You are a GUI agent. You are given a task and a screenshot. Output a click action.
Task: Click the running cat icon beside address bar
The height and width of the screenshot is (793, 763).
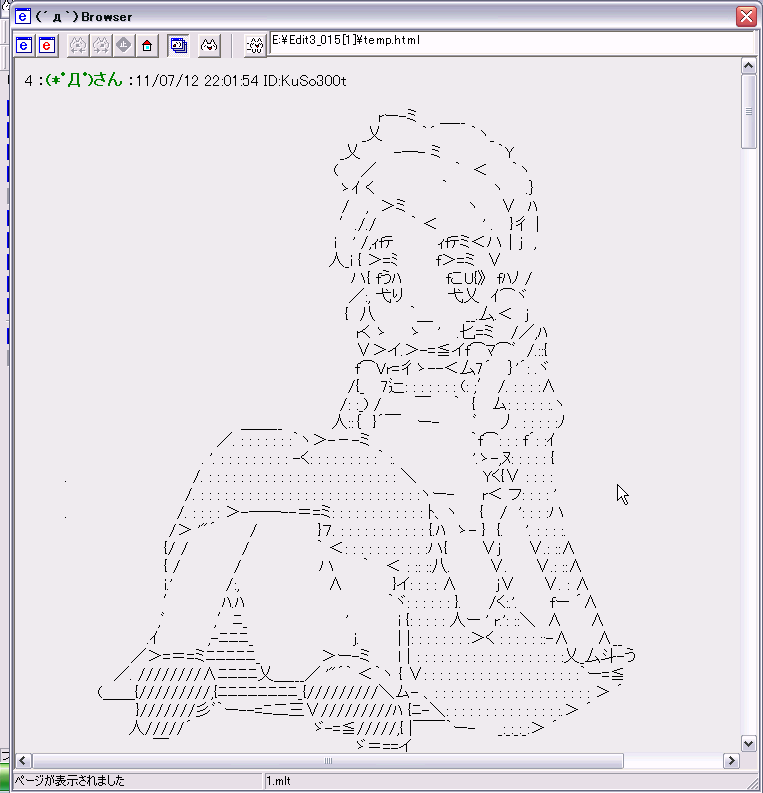click(x=255, y=46)
